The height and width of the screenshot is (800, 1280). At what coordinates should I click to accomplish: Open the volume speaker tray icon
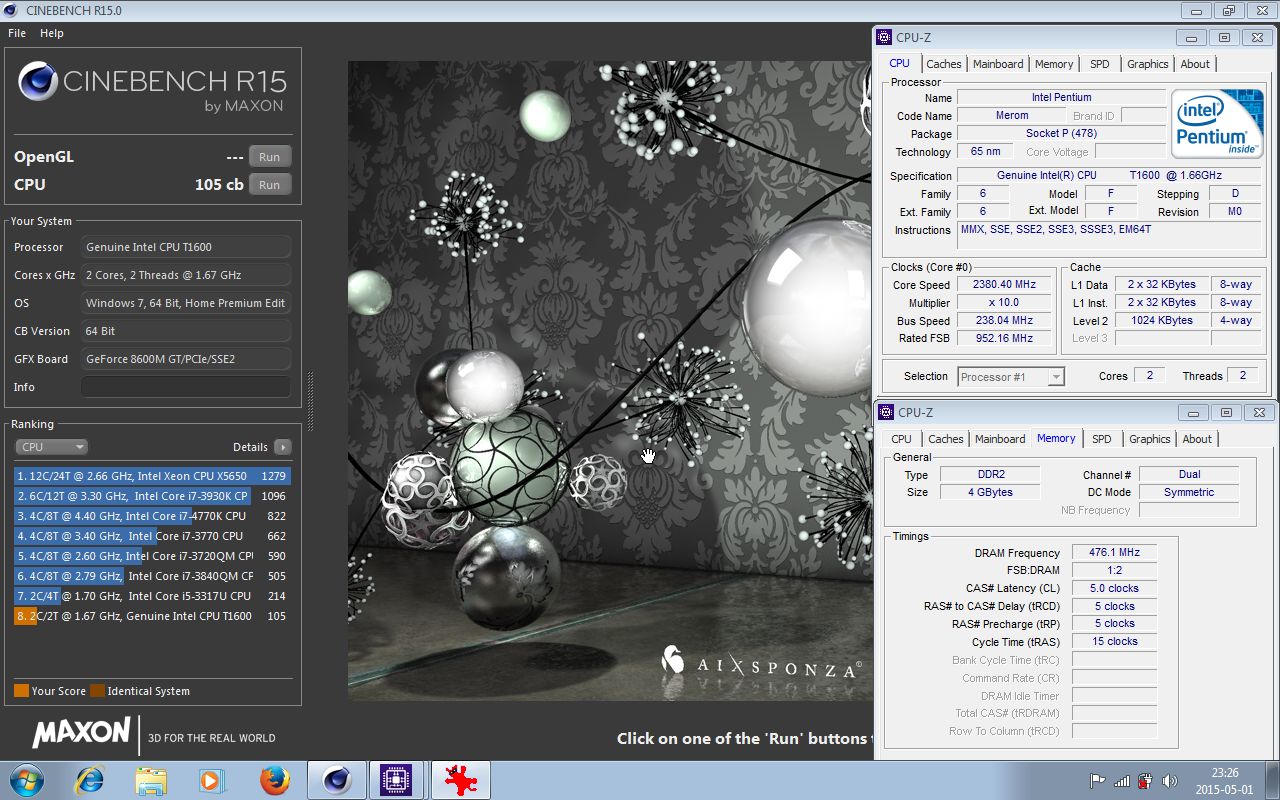click(1169, 781)
